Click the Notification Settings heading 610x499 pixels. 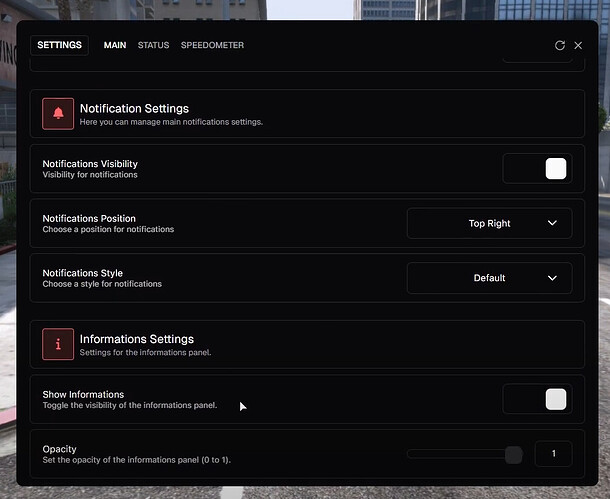point(134,109)
